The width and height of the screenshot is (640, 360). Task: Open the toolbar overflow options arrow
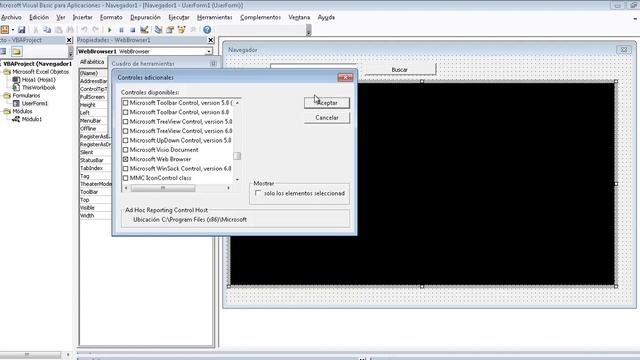point(309,30)
